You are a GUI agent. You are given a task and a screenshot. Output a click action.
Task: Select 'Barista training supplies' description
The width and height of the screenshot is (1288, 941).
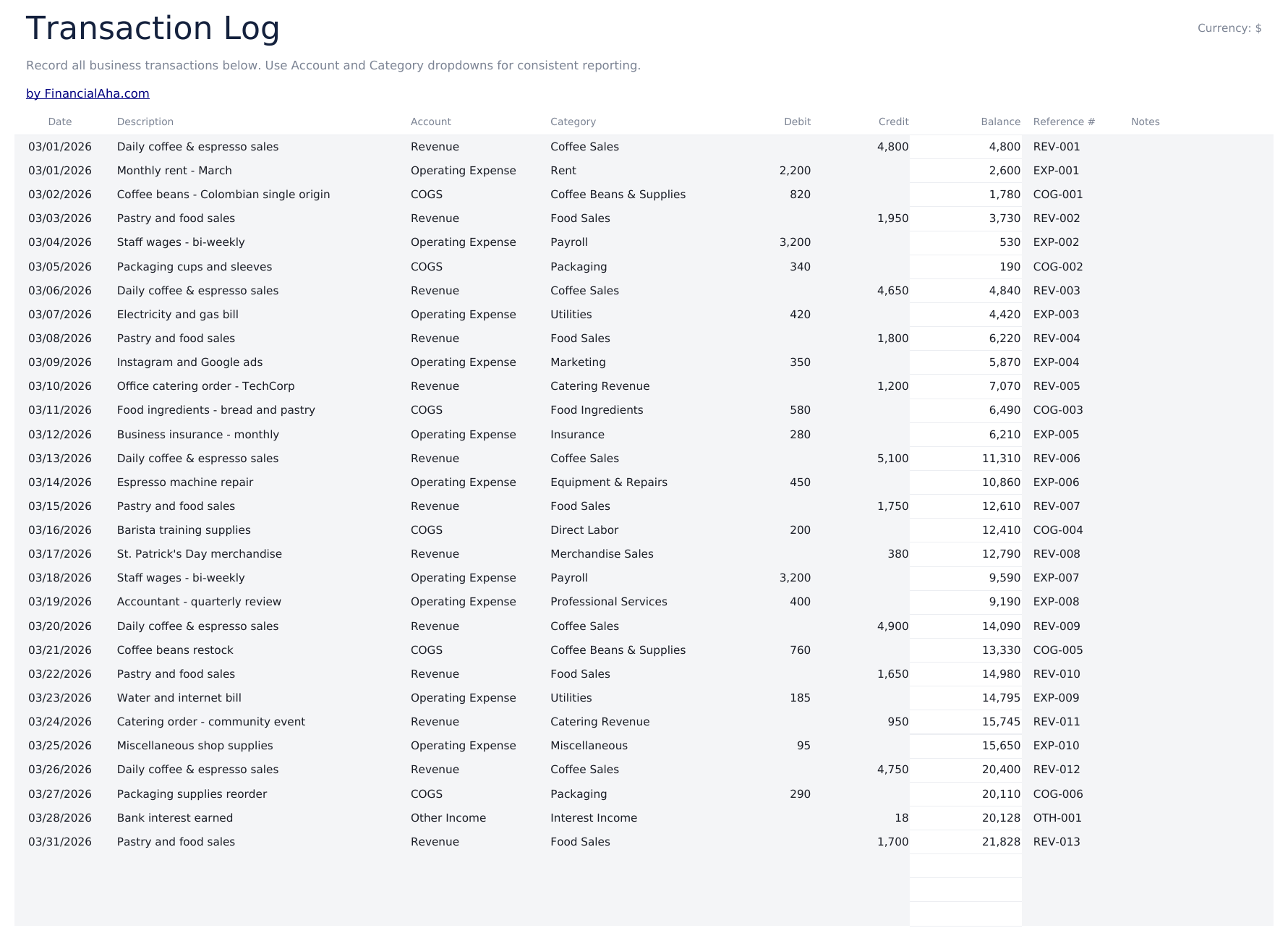pos(184,530)
